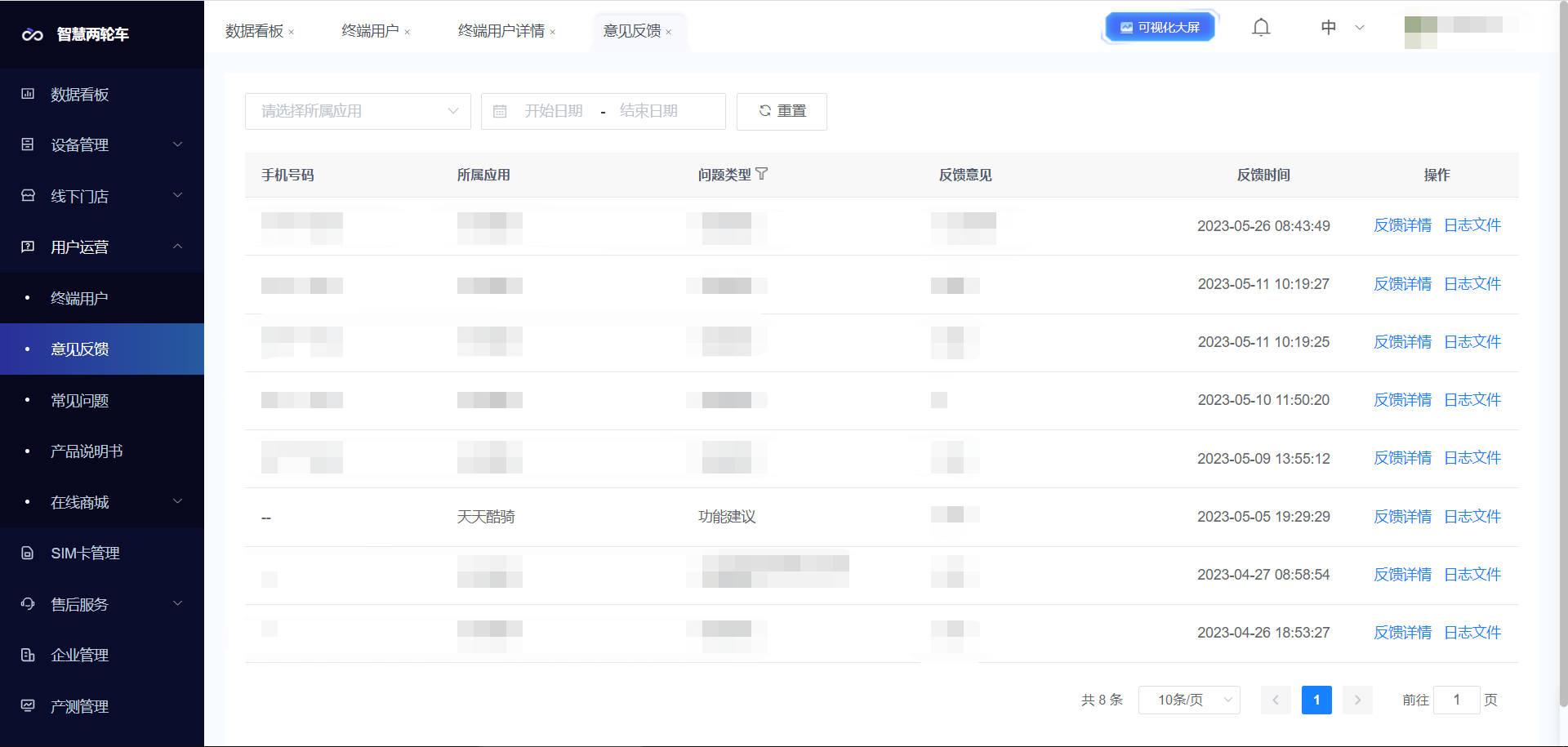1568x747 pixels.
Task: Click the 前往 page number input field
Action: [x=1456, y=700]
